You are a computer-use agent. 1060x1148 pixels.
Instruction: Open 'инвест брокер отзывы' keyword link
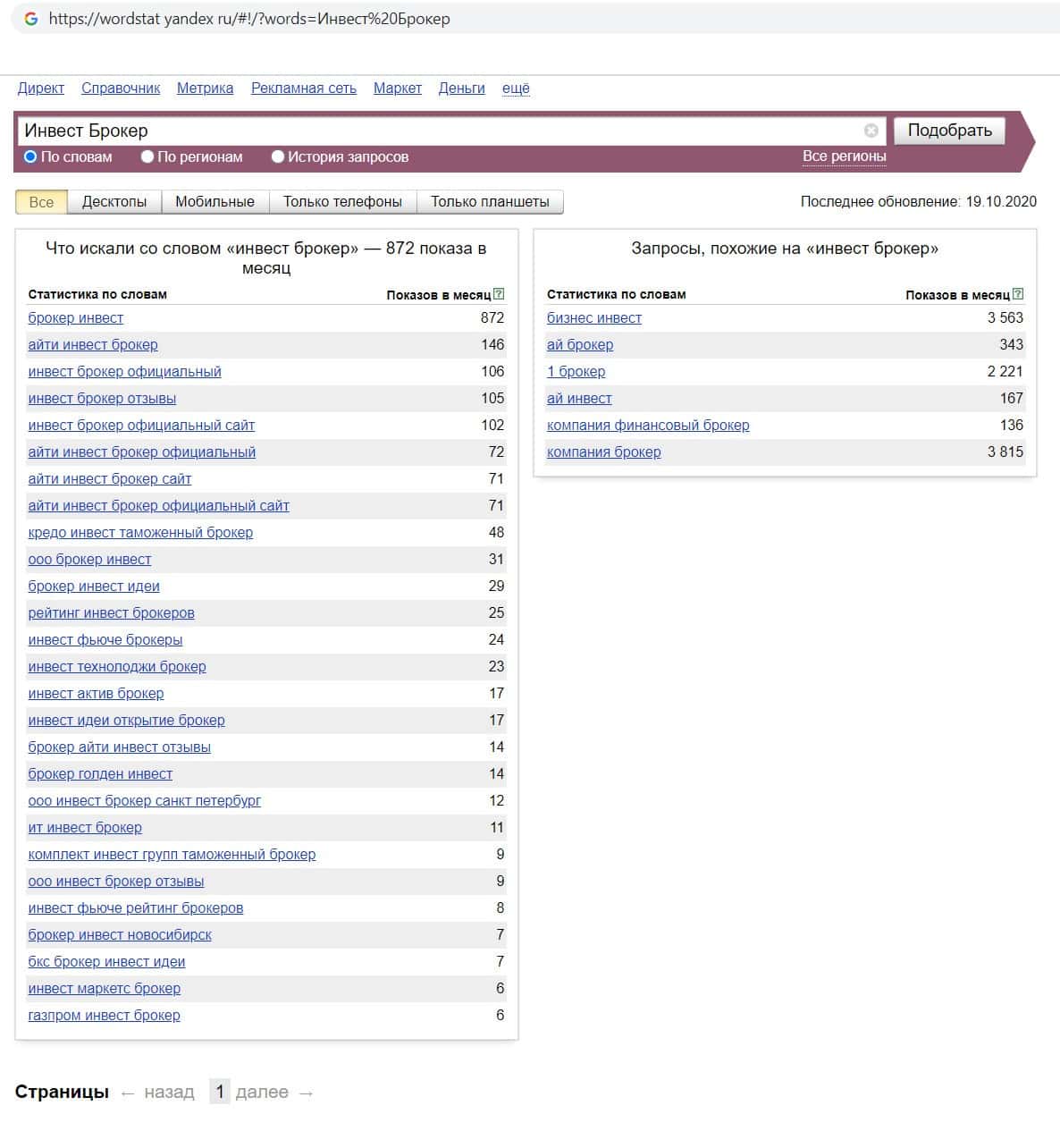(x=102, y=398)
